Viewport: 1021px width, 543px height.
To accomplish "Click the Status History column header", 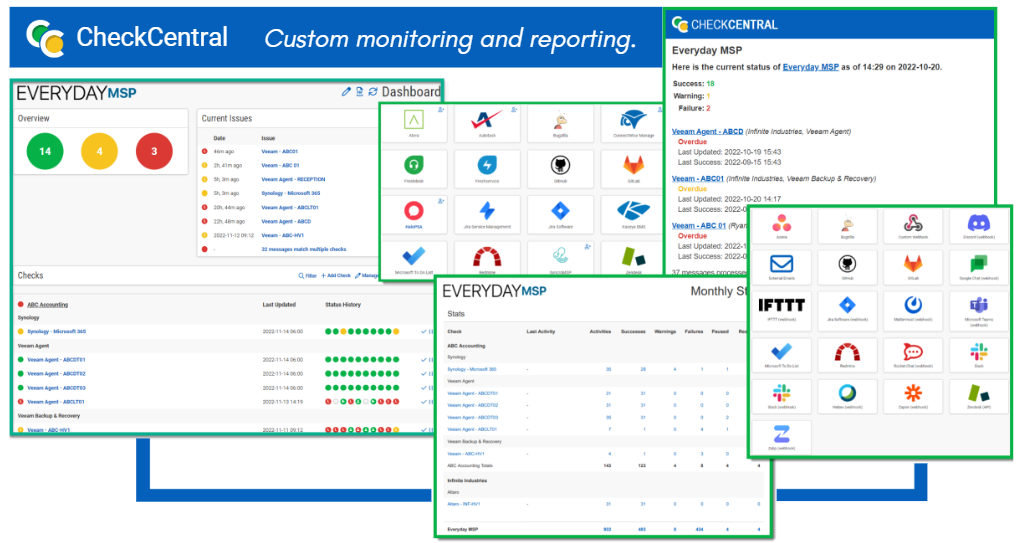I will [x=343, y=305].
